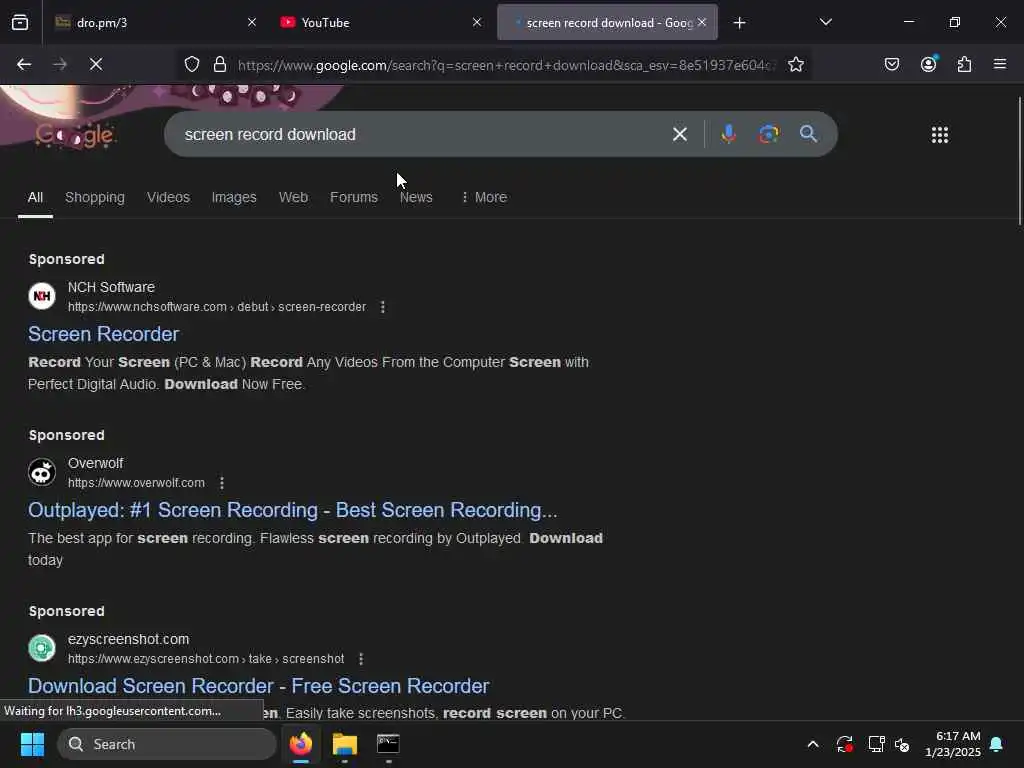Viewport: 1024px width, 768px height.
Task: Open options for Overwolf ad
Action: 222,483
